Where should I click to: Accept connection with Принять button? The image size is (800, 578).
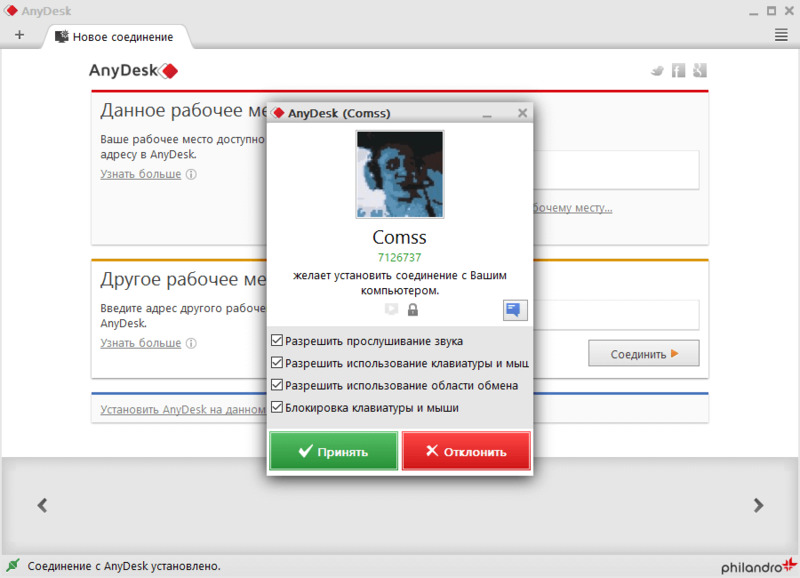(333, 451)
